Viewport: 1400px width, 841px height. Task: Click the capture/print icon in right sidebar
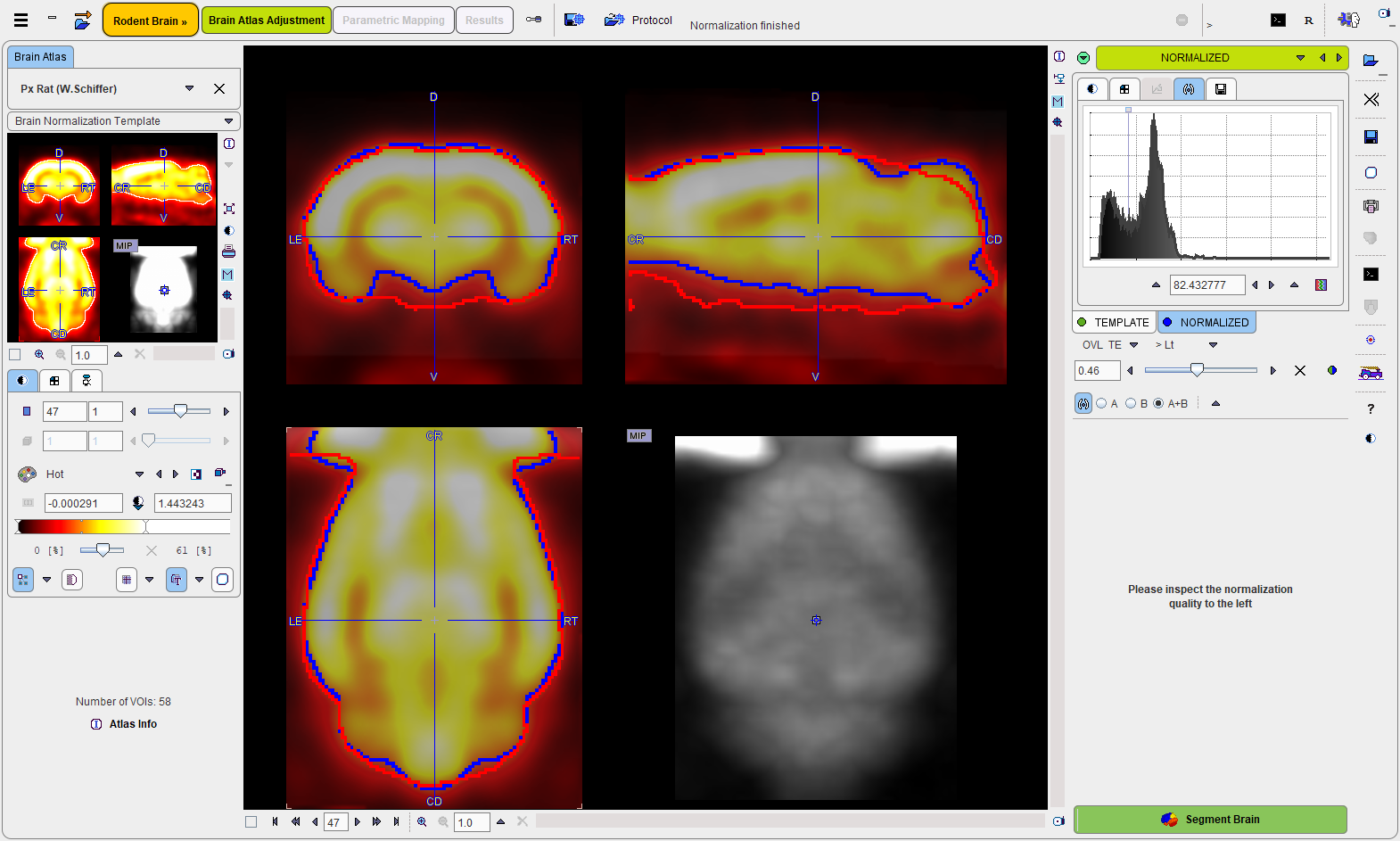coord(1371,206)
